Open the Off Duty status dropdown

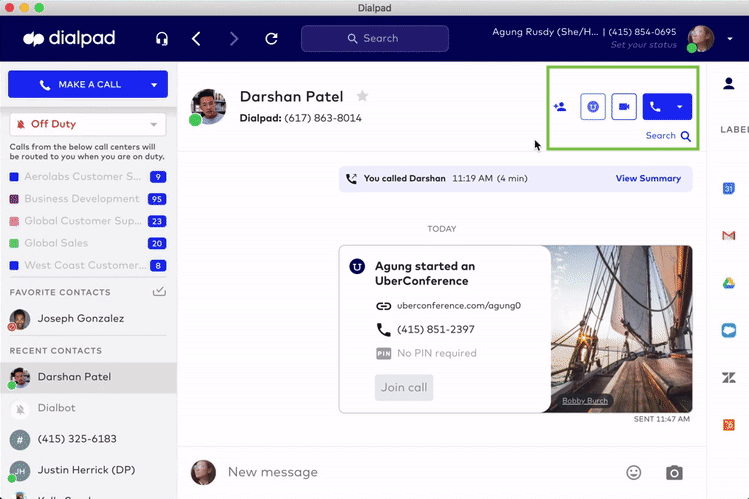pos(88,124)
